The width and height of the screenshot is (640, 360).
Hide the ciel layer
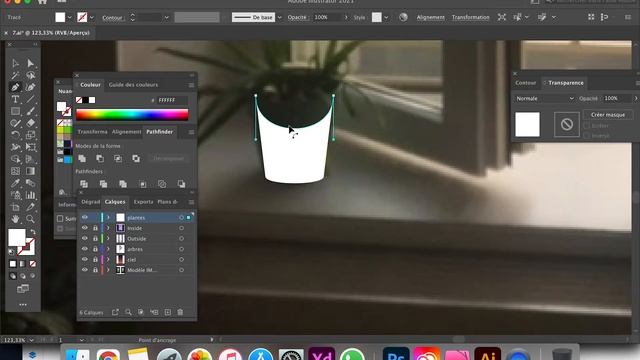(x=84, y=259)
